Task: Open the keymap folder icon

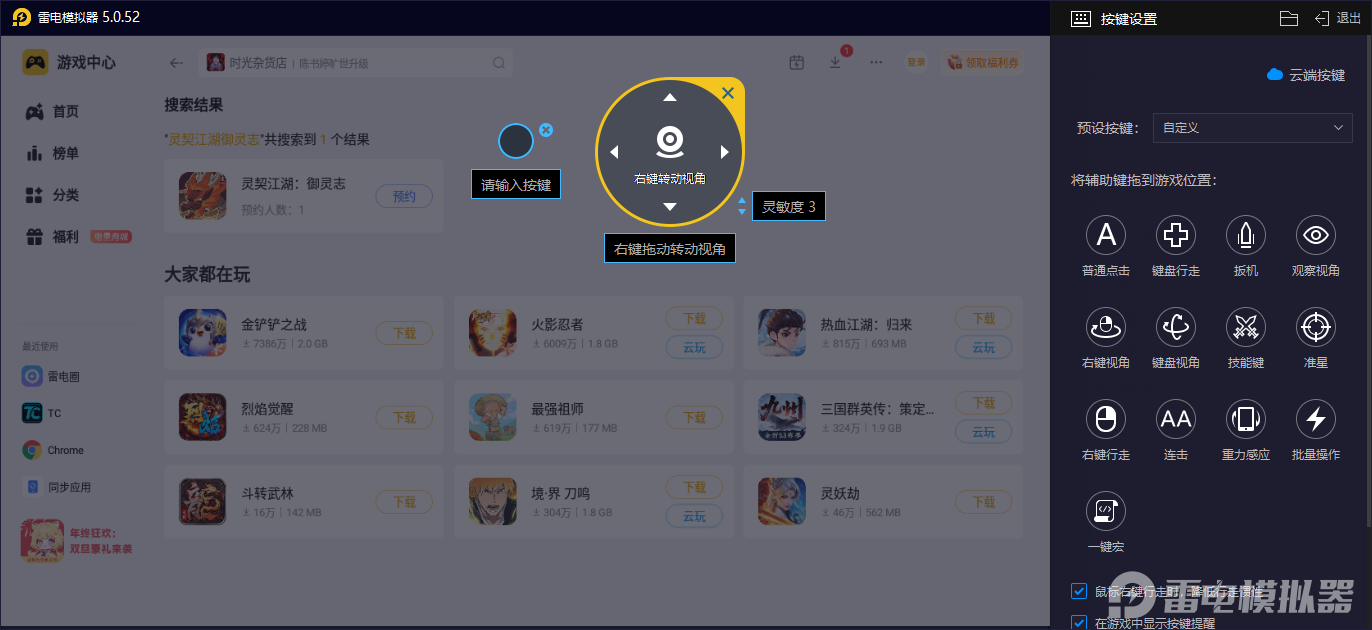Action: point(1289,18)
